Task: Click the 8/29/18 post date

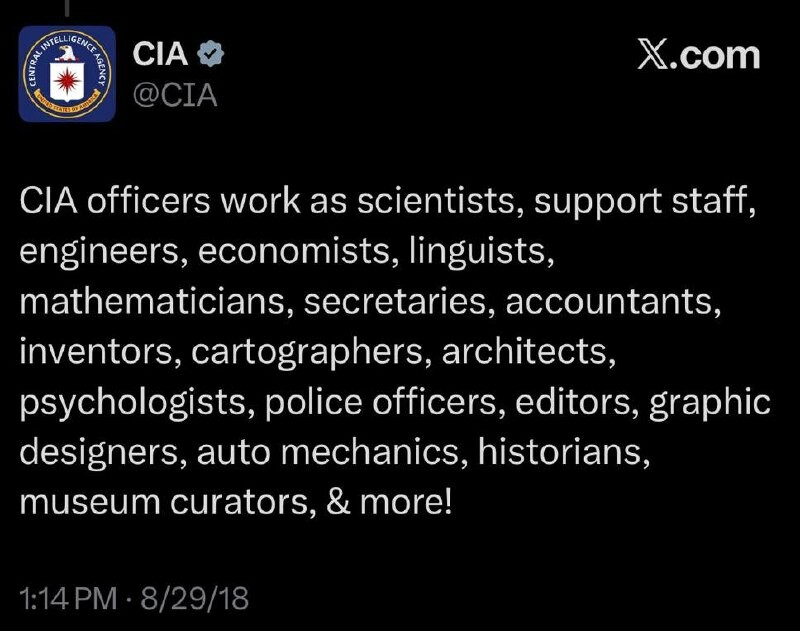Action: pyautogui.click(x=196, y=599)
